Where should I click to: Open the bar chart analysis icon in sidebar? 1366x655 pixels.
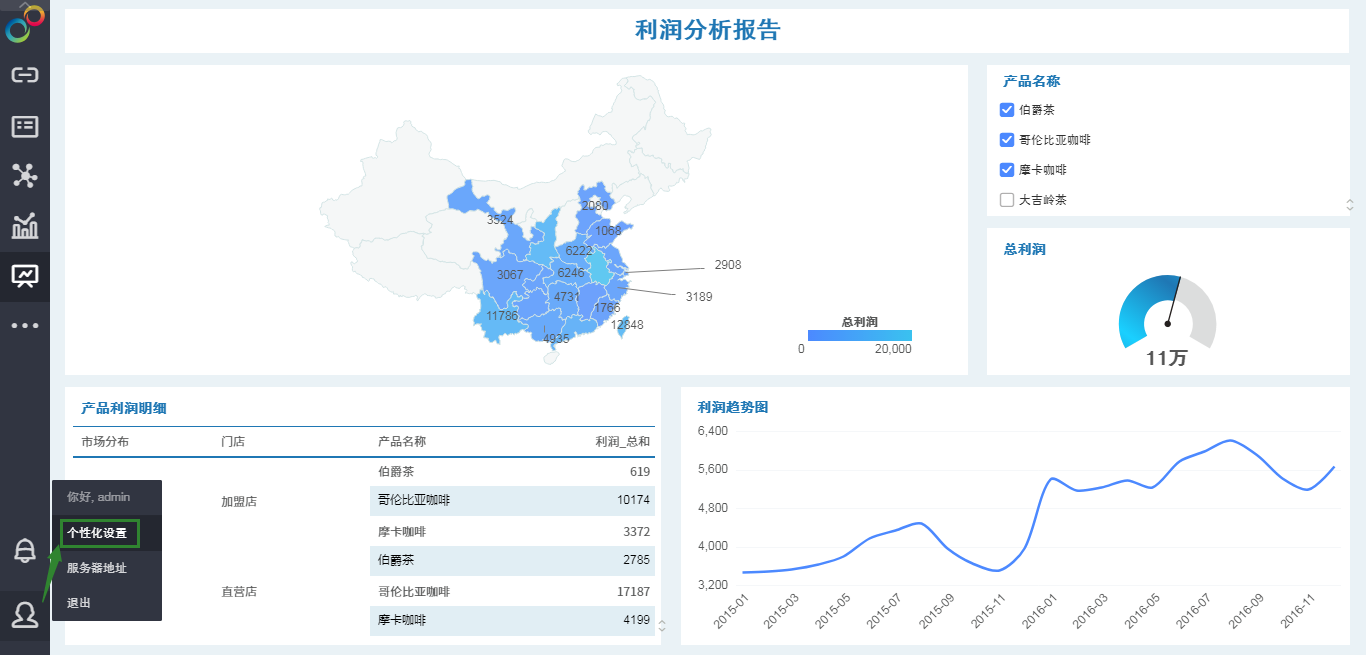click(x=25, y=225)
